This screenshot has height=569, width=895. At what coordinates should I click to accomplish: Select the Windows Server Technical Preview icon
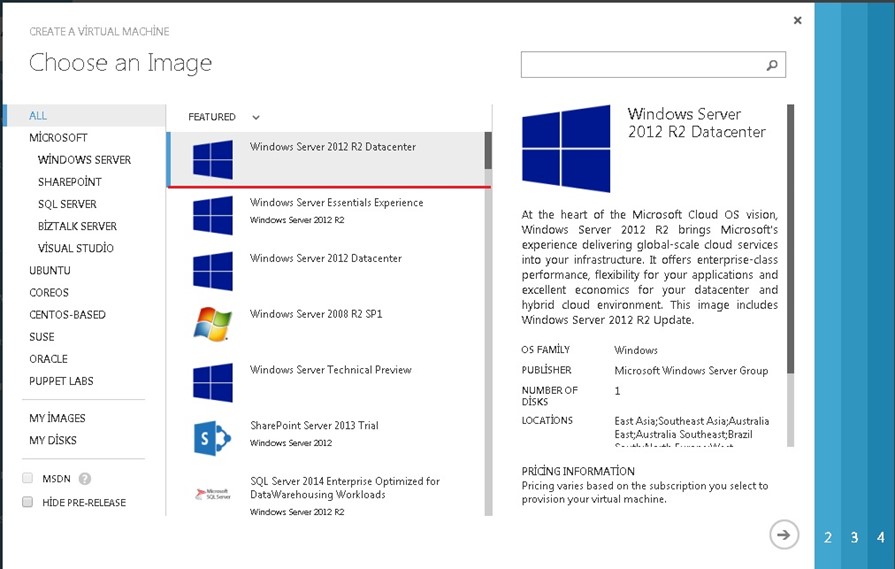click(212, 382)
